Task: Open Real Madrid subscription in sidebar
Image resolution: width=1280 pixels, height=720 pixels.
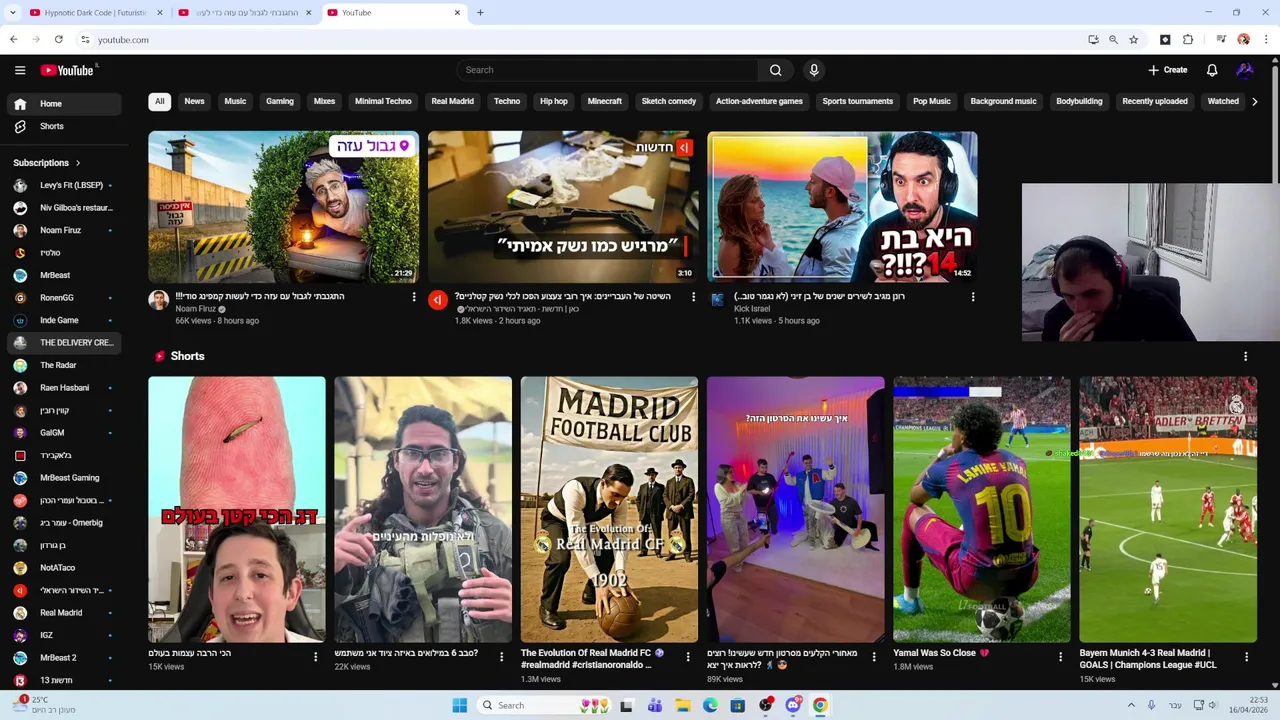Action: click(64, 613)
